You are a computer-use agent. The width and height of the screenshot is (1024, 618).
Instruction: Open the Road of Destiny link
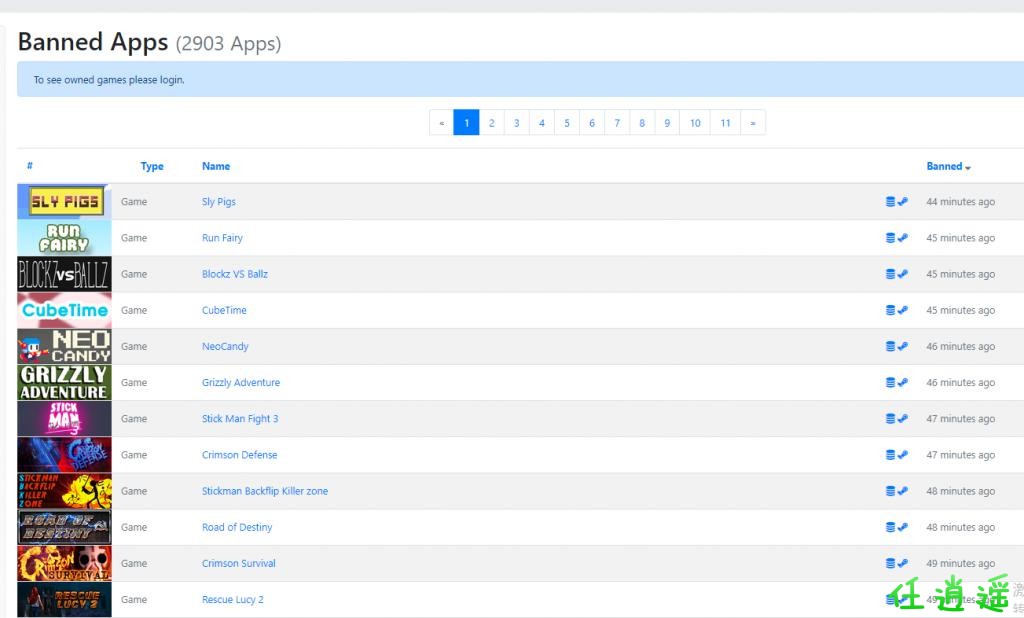[237, 527]
